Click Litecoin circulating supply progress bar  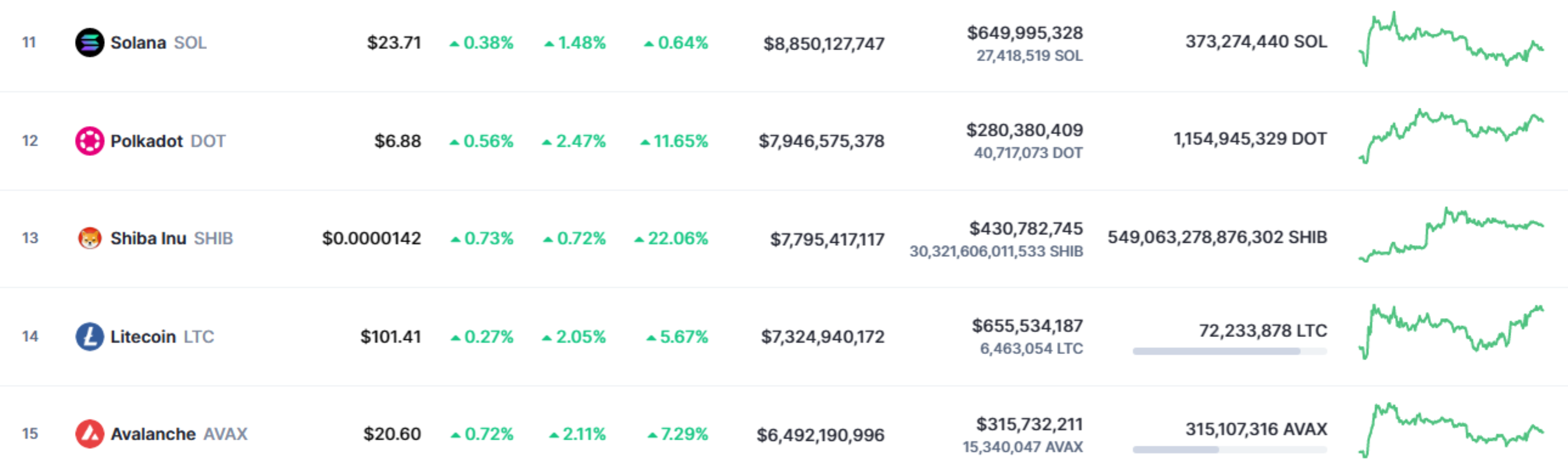1230,351
